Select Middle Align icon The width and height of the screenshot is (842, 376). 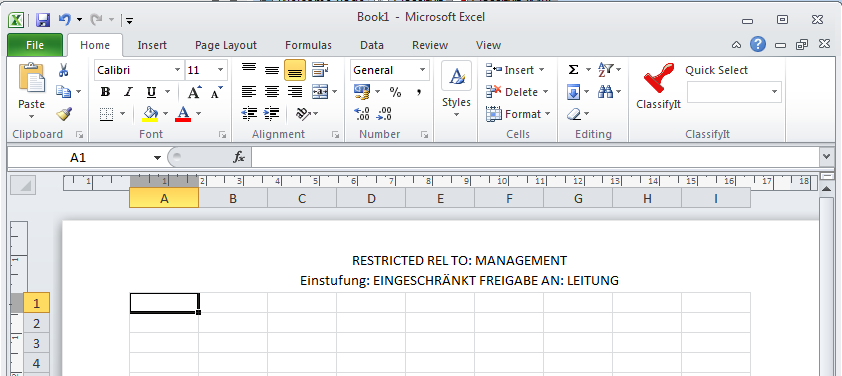272,70
